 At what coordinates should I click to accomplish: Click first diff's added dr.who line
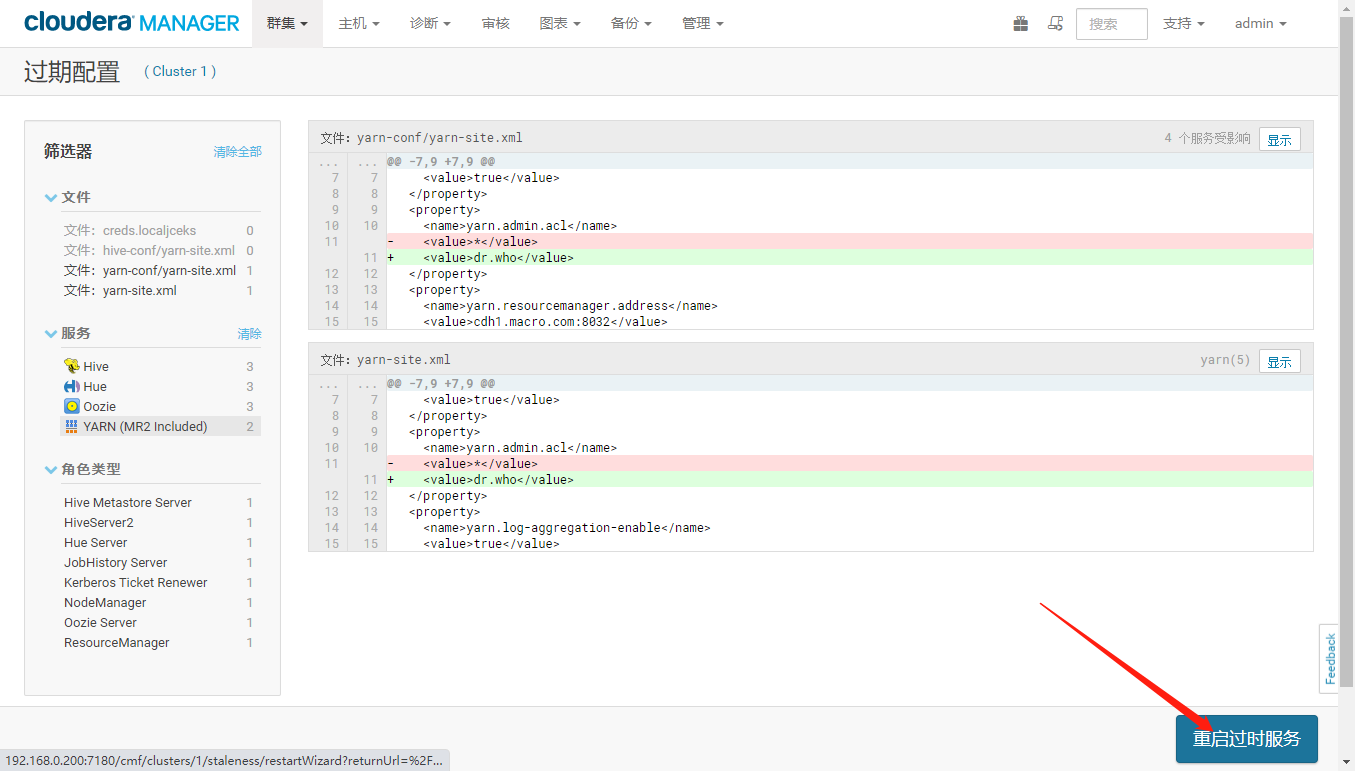[848, 258]
